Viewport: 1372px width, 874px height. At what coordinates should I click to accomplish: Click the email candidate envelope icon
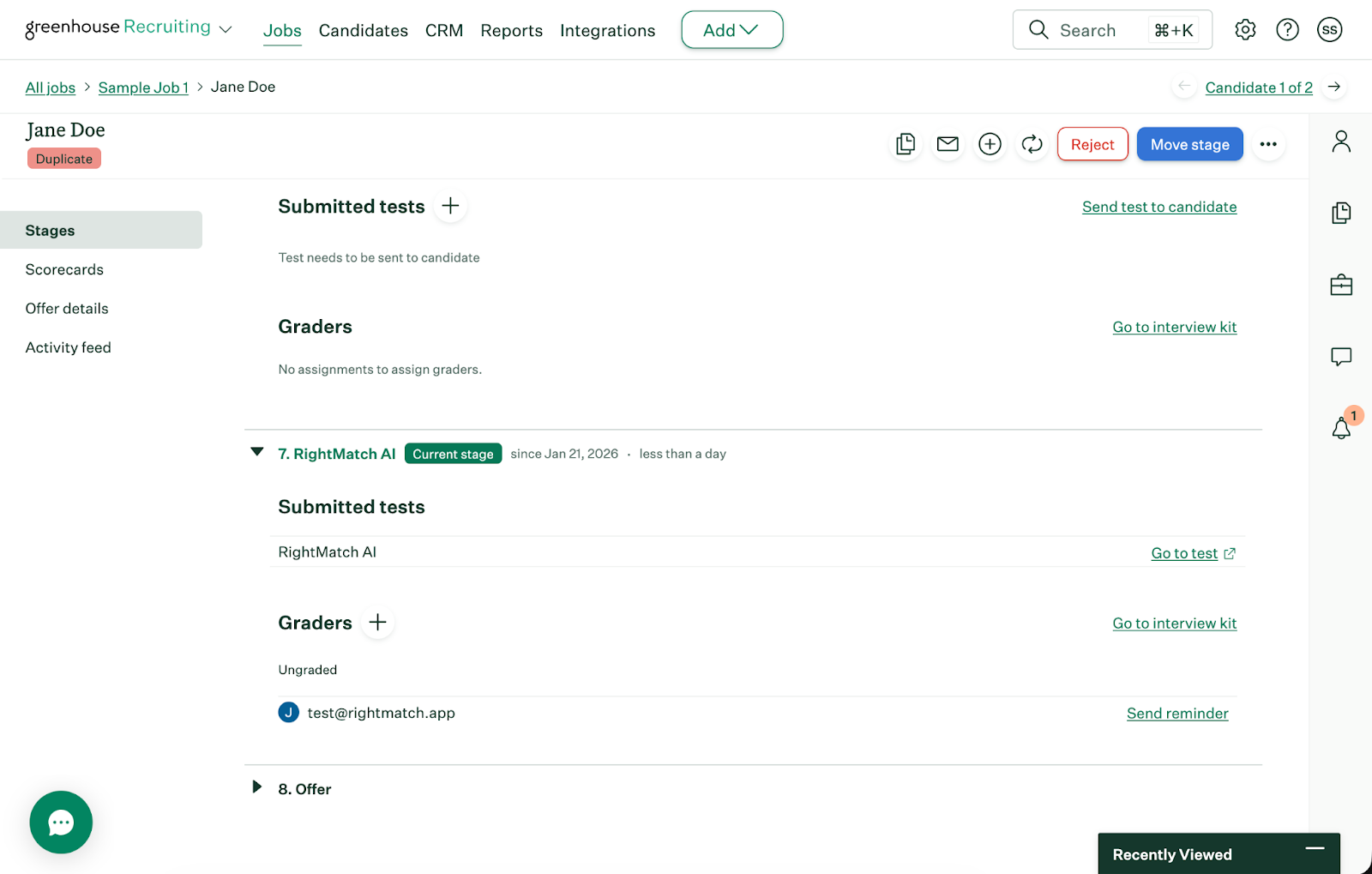948,144
